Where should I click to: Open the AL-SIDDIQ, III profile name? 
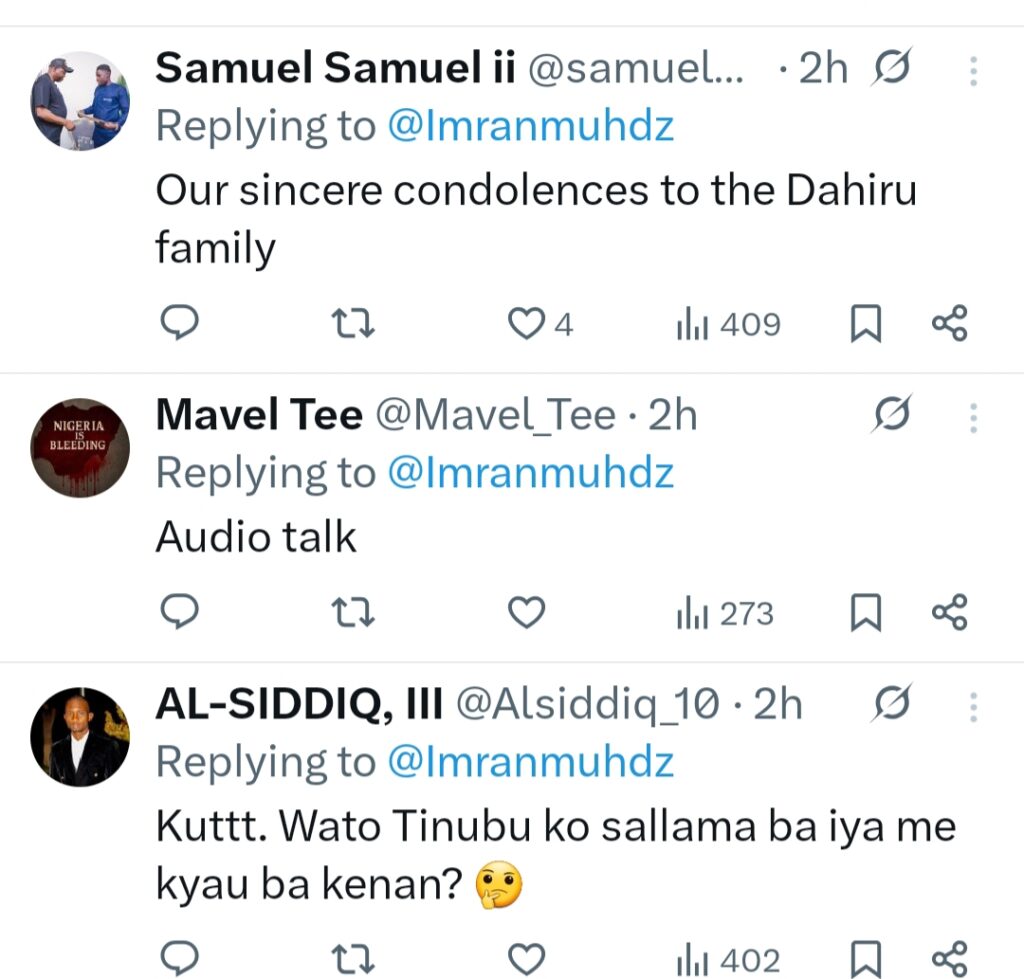click(299, 706)
